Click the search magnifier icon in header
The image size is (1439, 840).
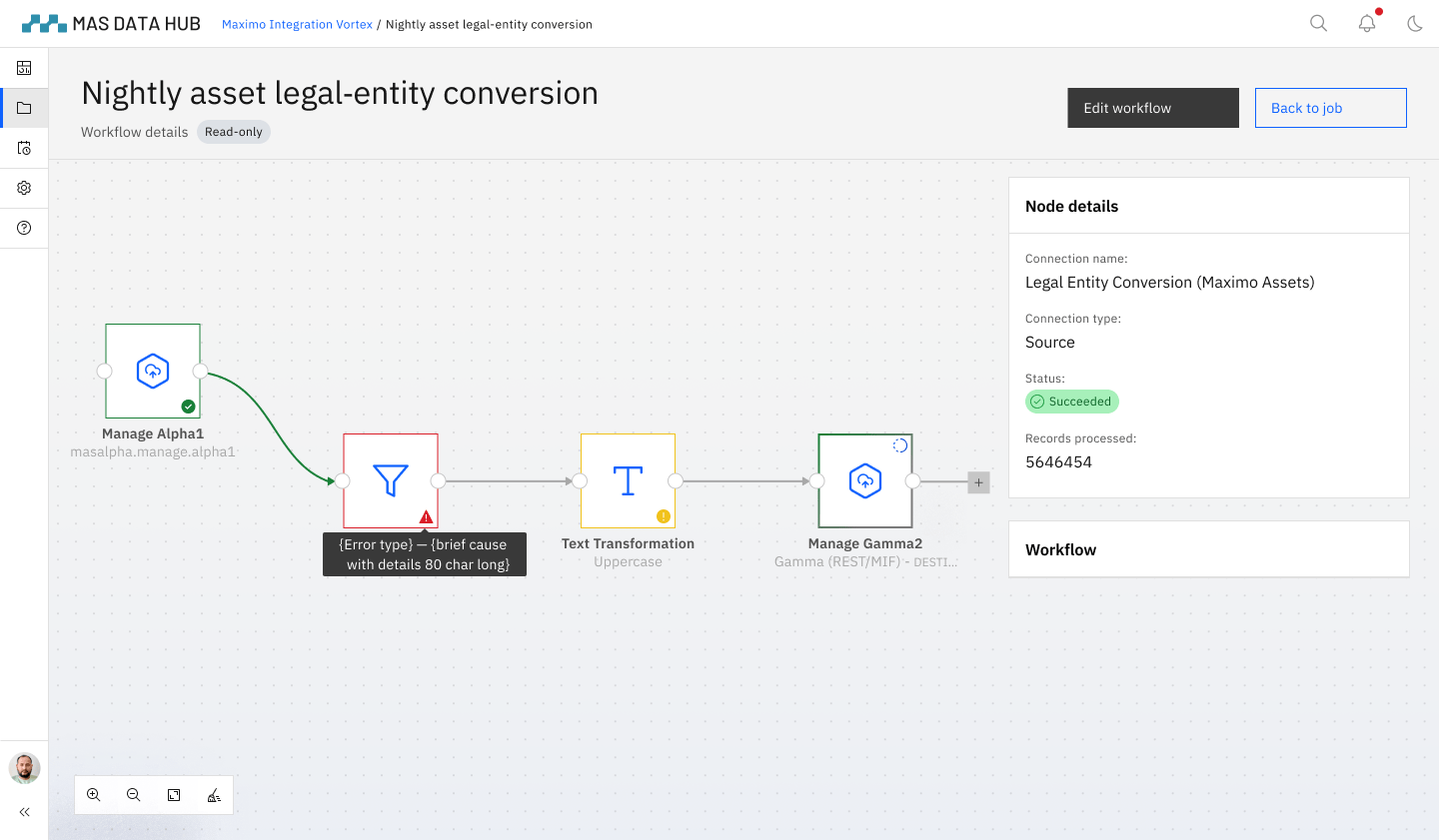pos(1318,23)
